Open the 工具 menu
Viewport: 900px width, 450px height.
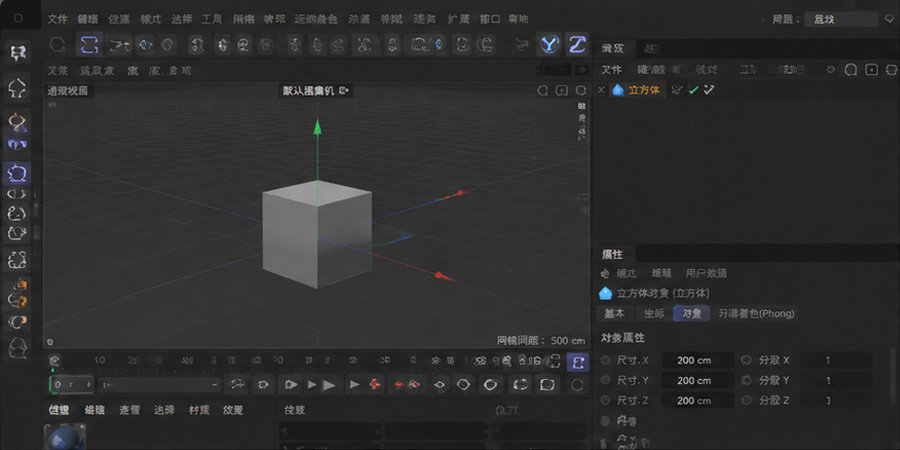tap(212, 19)
